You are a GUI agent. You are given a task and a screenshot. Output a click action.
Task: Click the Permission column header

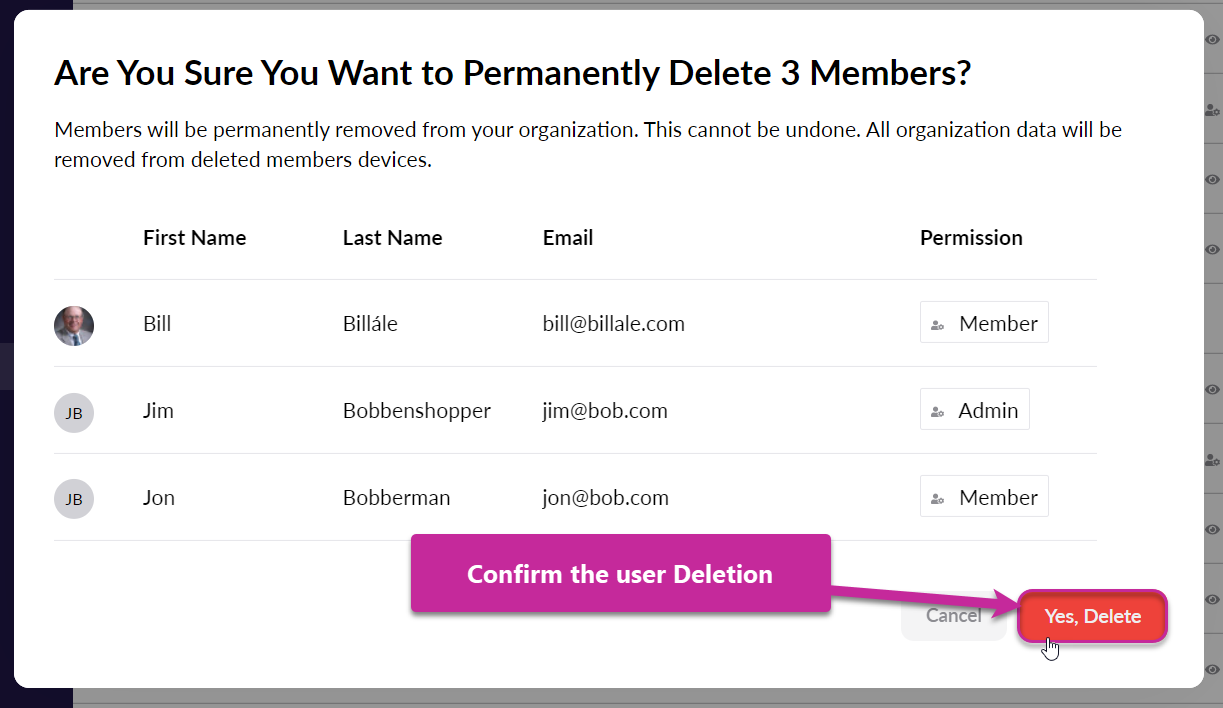(x=971, y=238)
